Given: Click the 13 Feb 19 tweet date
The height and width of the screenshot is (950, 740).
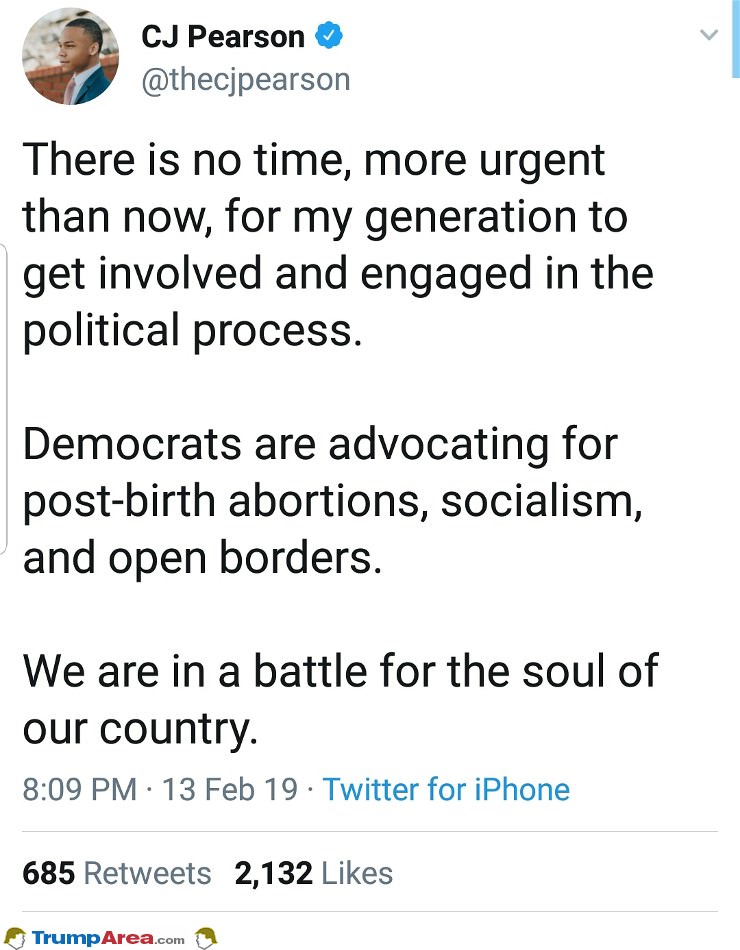Looking at the screenshot, I should tap(230, 789).
